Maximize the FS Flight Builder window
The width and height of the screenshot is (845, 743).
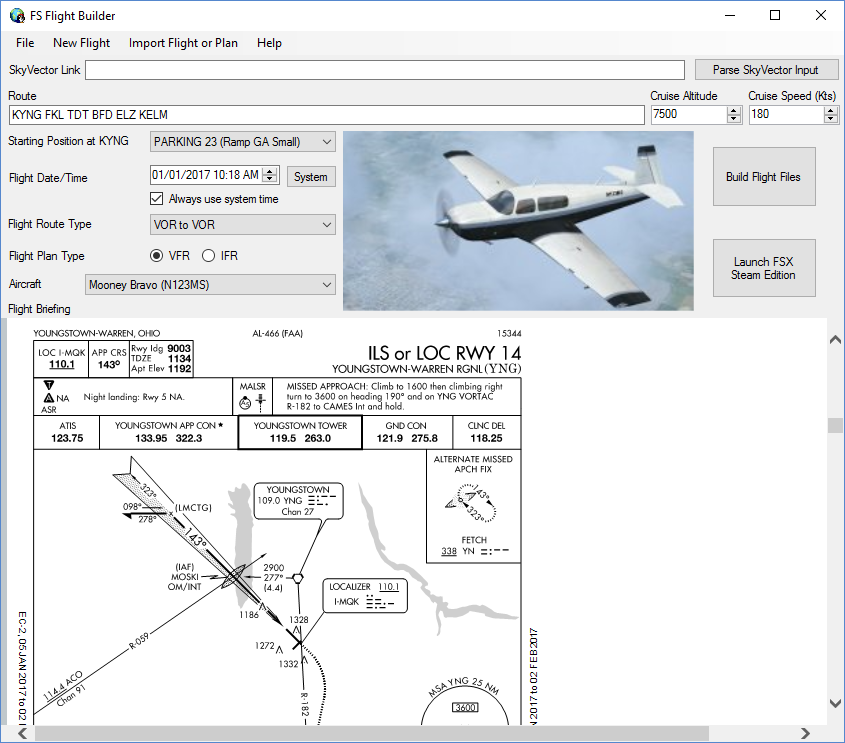click(x=775, y=15)
